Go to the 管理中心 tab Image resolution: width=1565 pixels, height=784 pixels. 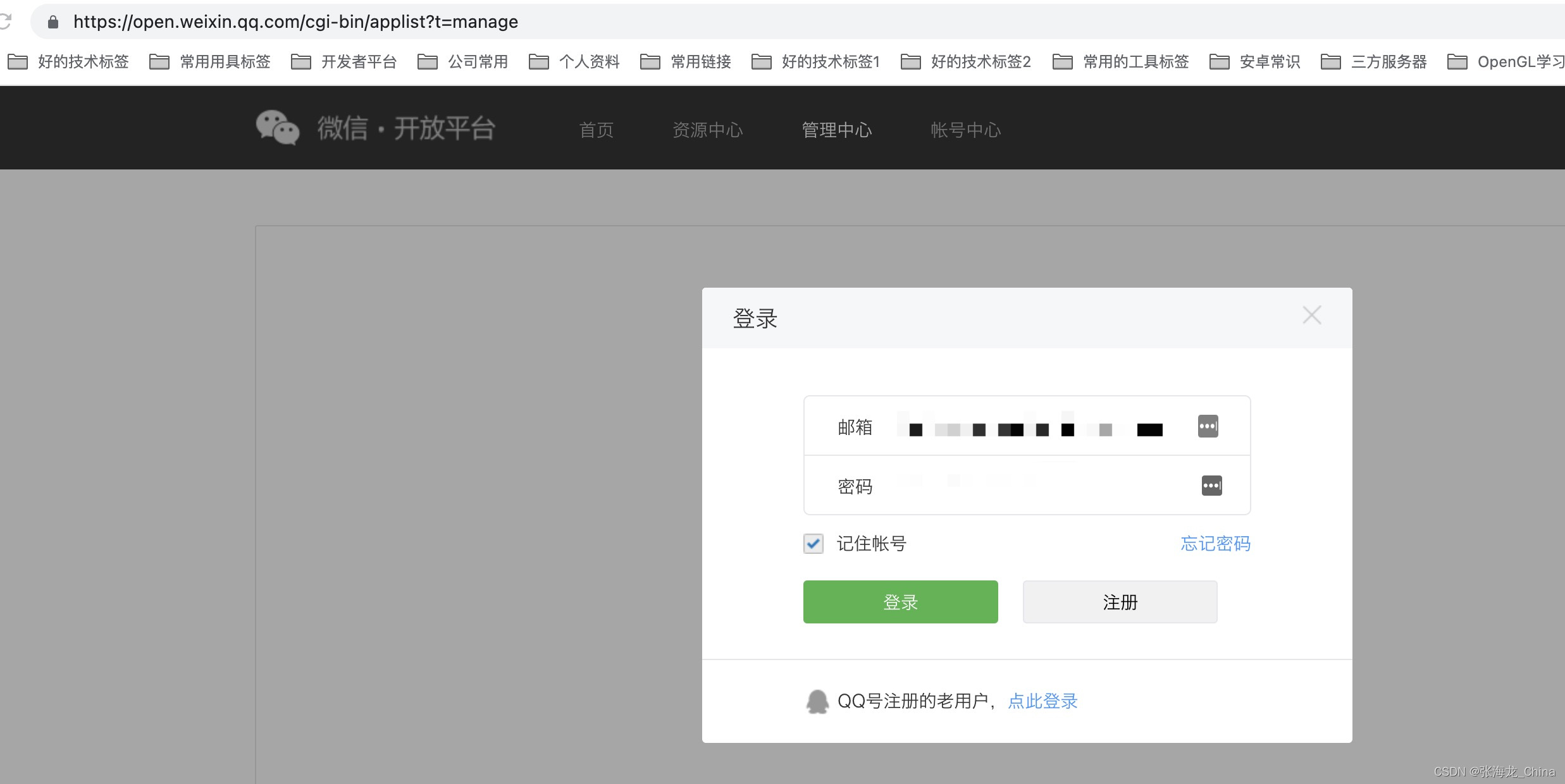[836, 130]
